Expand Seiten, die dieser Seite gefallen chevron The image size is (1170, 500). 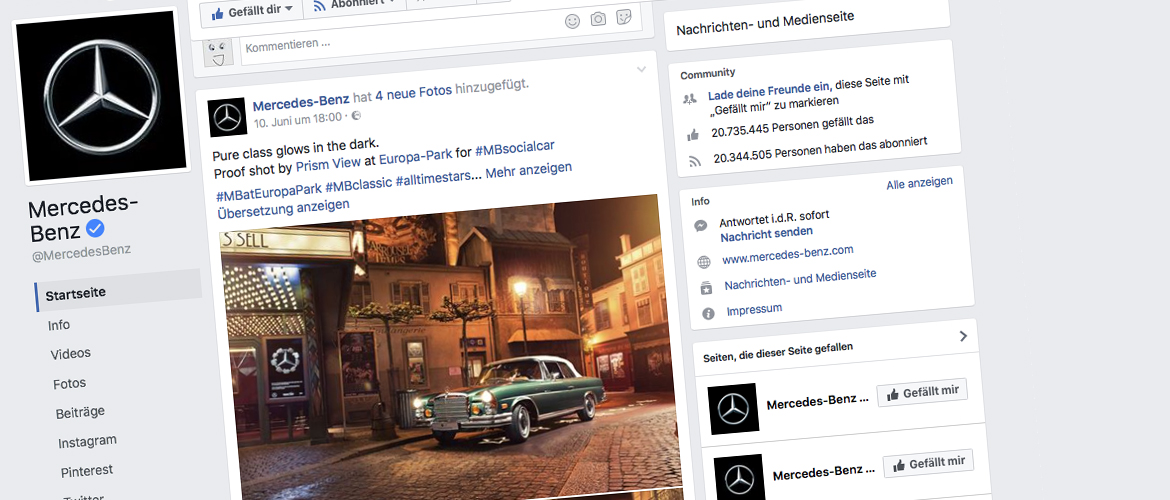(963, 336)
